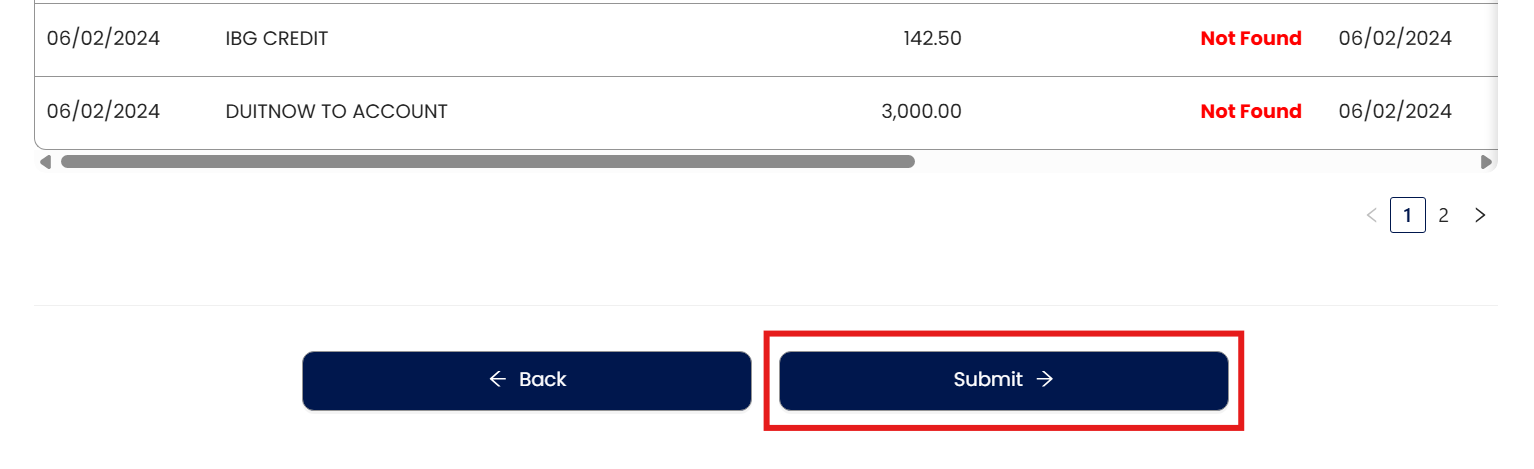Click the leftmost date in DUITNOW row

click(x=103, y=111)
